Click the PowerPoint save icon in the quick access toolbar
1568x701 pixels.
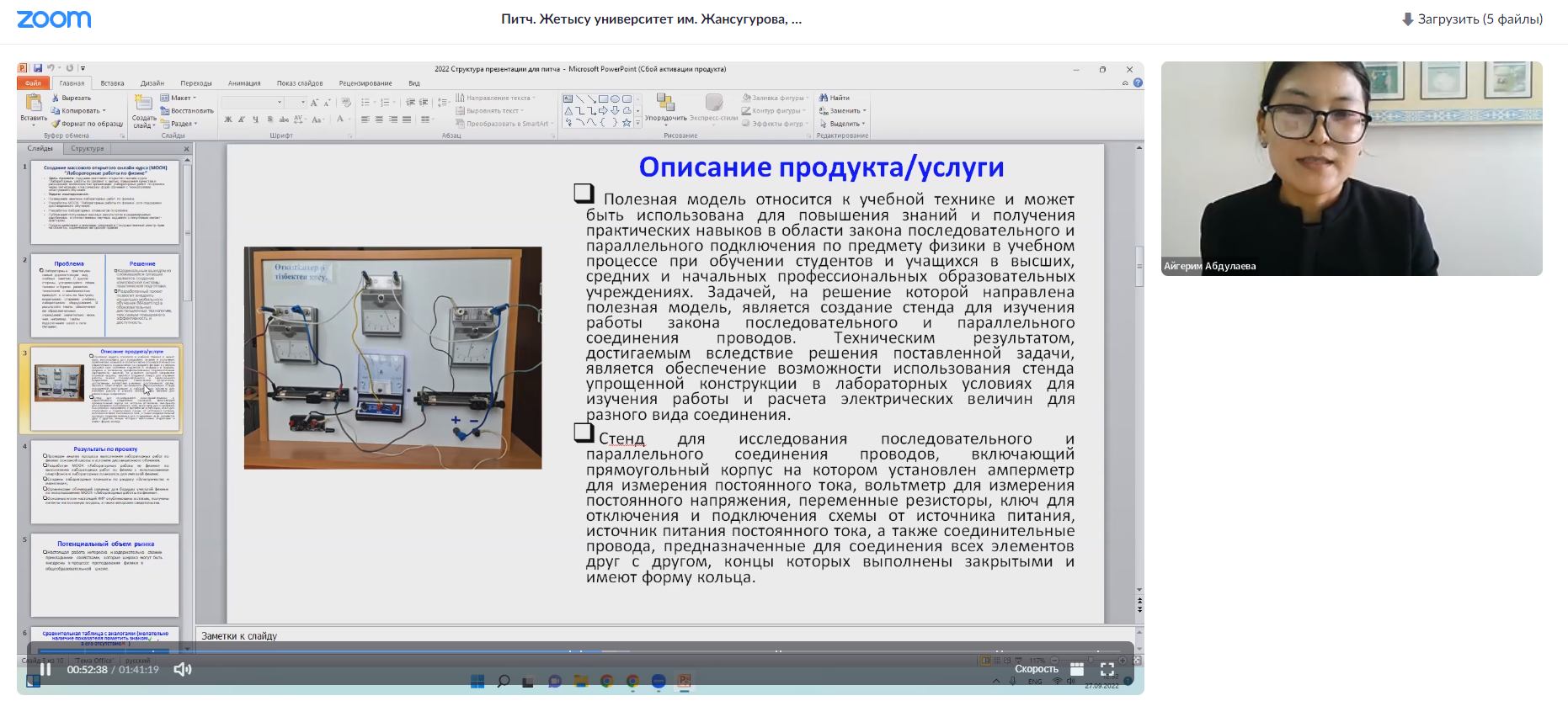point(38,68)
